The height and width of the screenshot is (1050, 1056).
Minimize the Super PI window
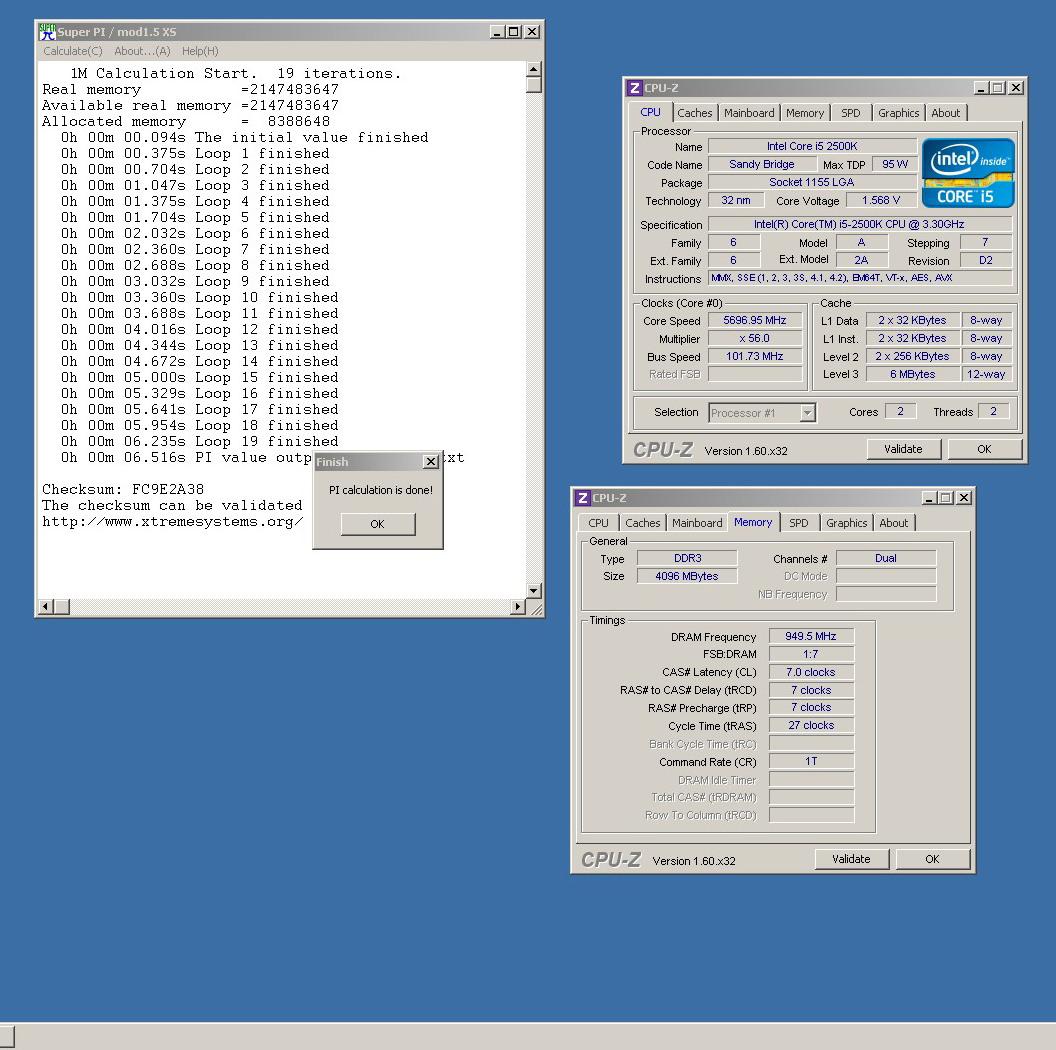(x=497, y=32)
